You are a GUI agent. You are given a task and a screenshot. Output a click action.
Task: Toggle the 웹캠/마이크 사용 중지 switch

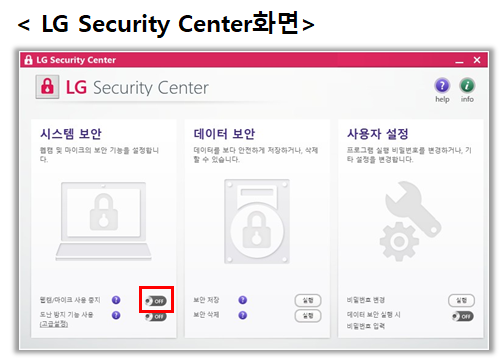pos(156,301)
